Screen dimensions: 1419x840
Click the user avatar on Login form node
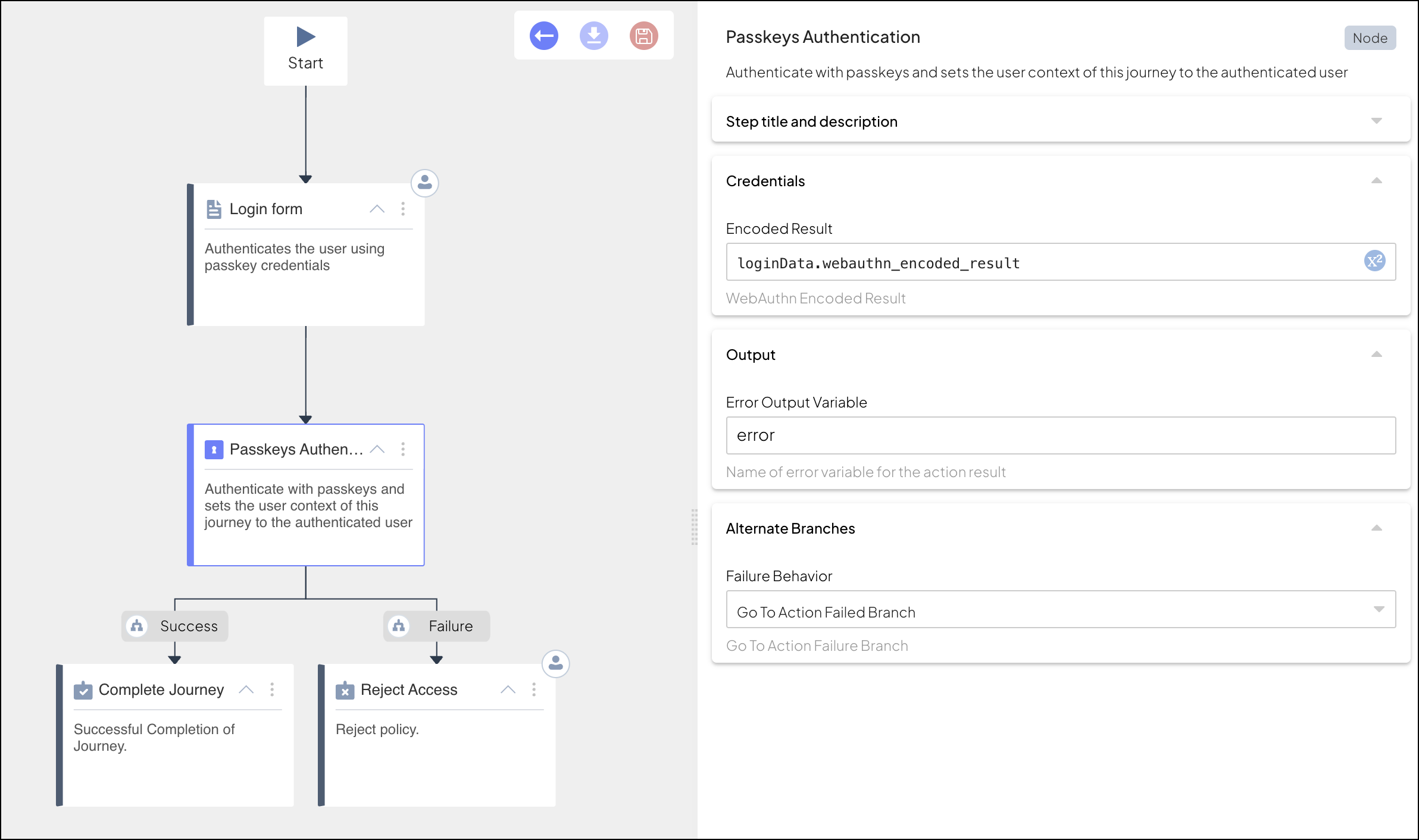tap(425, 183)
